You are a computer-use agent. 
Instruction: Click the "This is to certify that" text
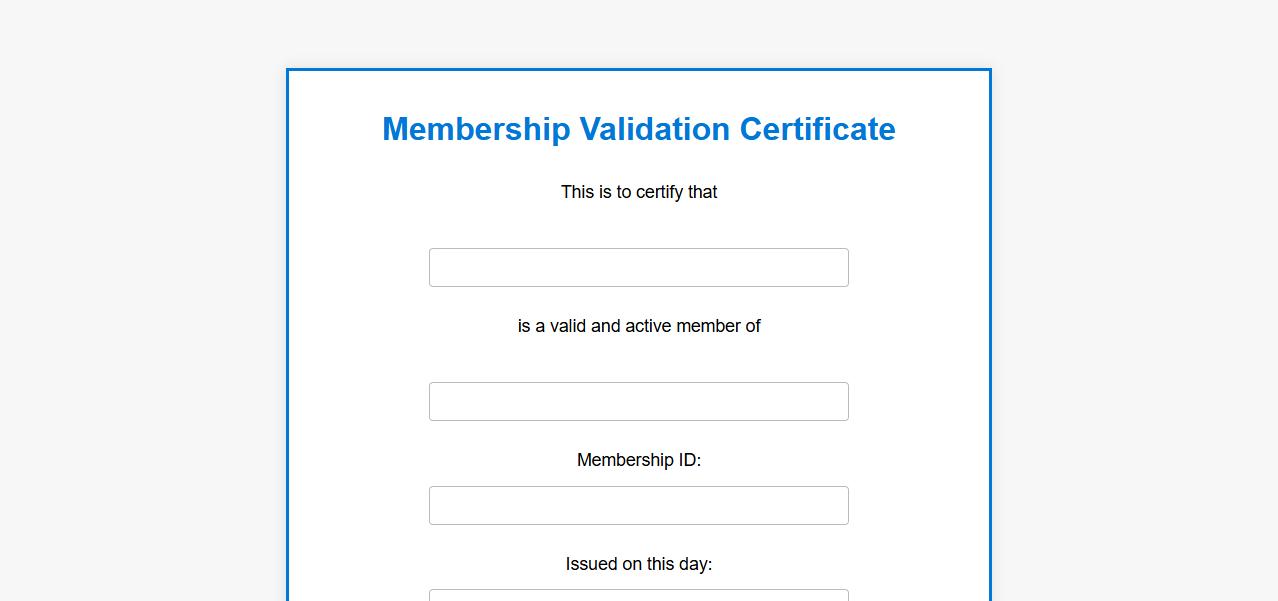638,192
